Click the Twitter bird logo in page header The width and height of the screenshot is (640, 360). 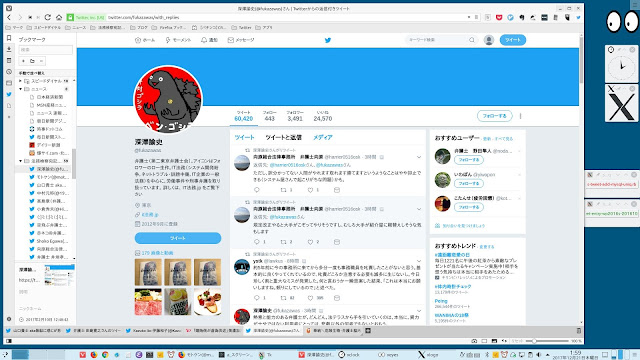[327, 40]
